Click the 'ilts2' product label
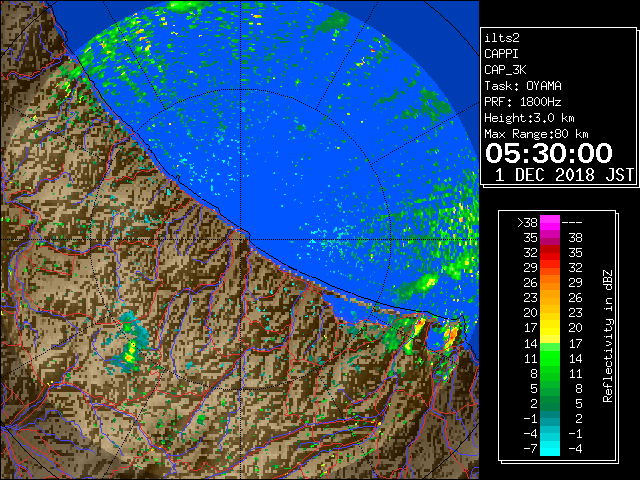 (502, 38)
